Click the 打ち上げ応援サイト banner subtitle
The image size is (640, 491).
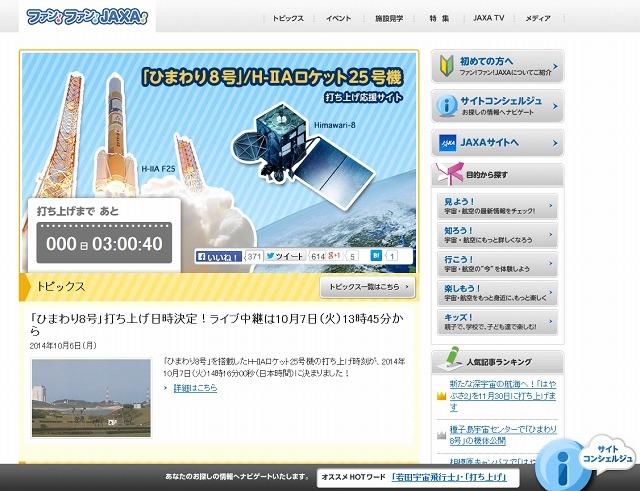pyautogui.click(x=363, y=98)
